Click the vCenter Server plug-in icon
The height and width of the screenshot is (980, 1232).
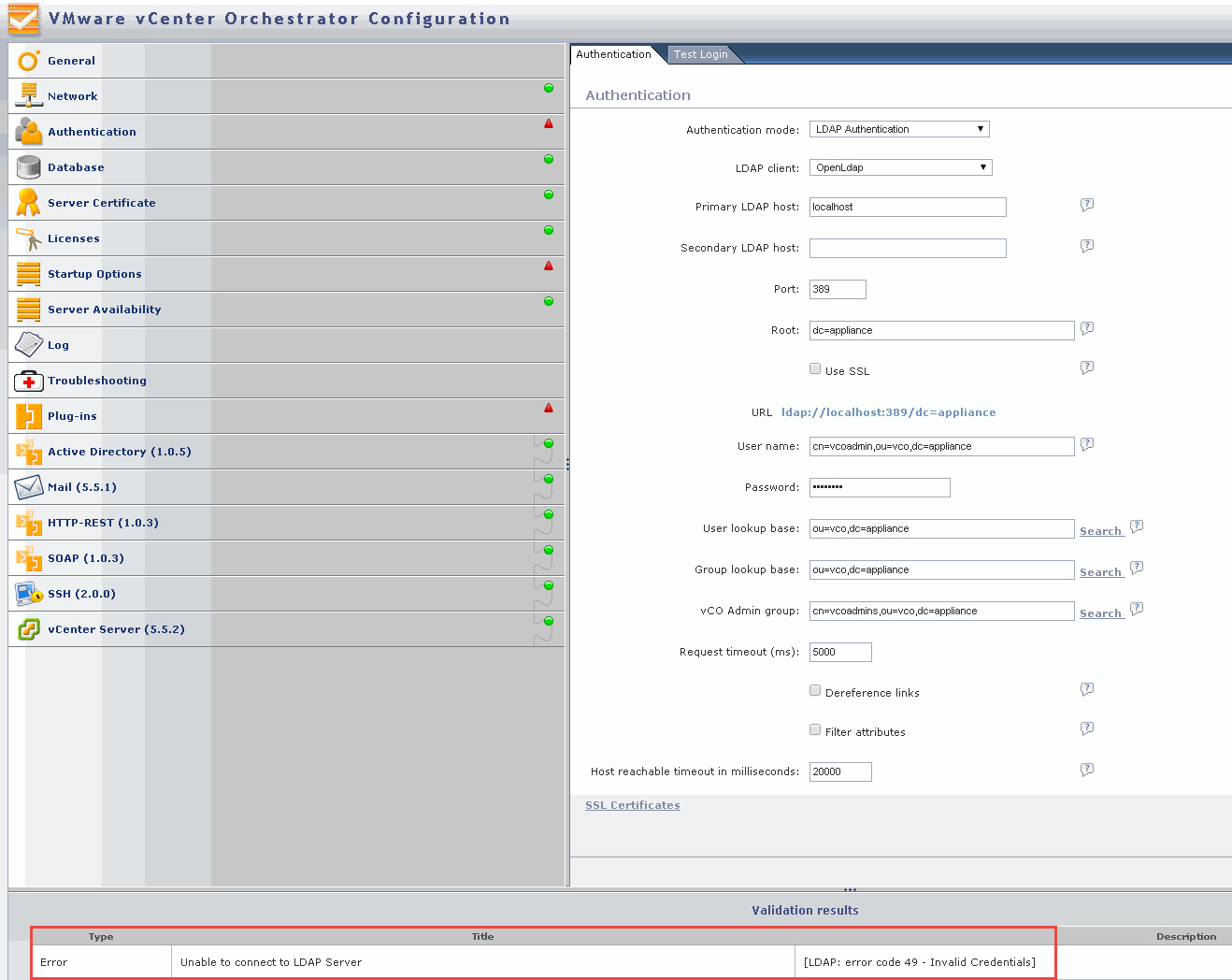pos(29,629)
